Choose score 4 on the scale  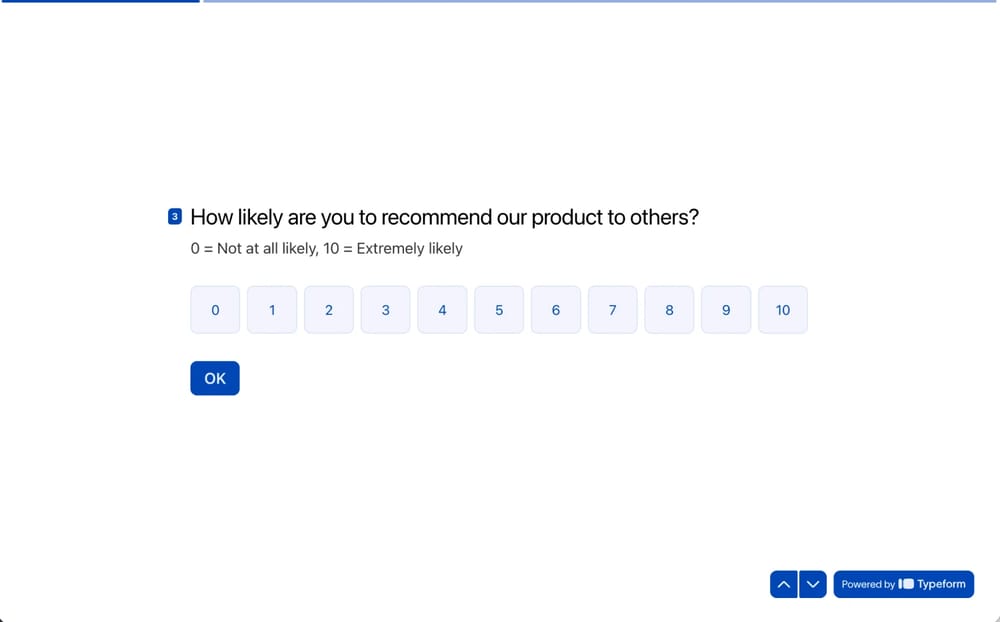point(442,310)
